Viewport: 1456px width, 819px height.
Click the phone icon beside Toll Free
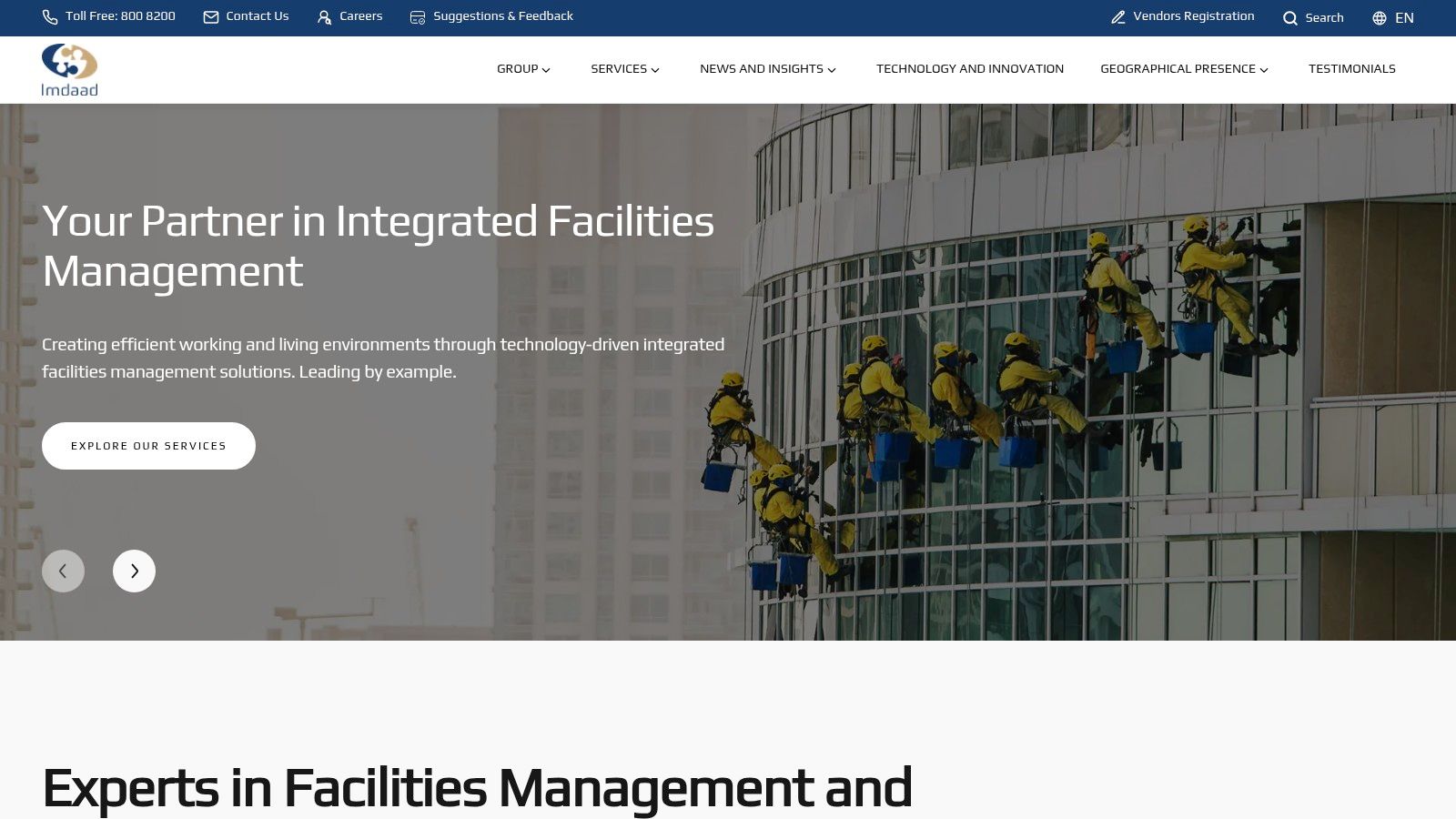click(x=50, y=17)
